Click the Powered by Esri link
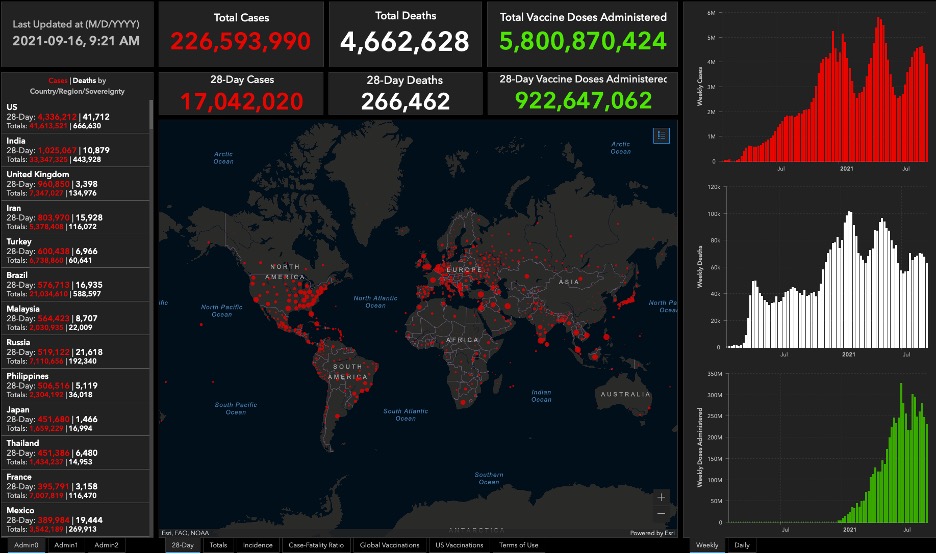This screenshot has width=936, height=554. tap(652, 533)
